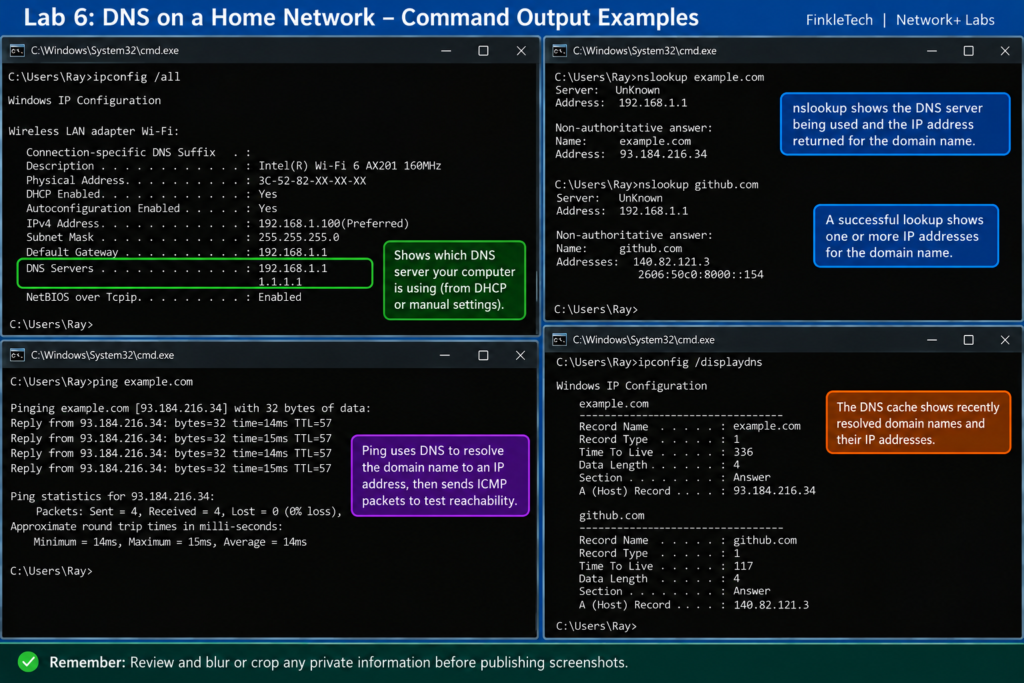Click the cmd icon in the nslookup window
Viewport: 1024px width, 683px height.
click(560, 50)
